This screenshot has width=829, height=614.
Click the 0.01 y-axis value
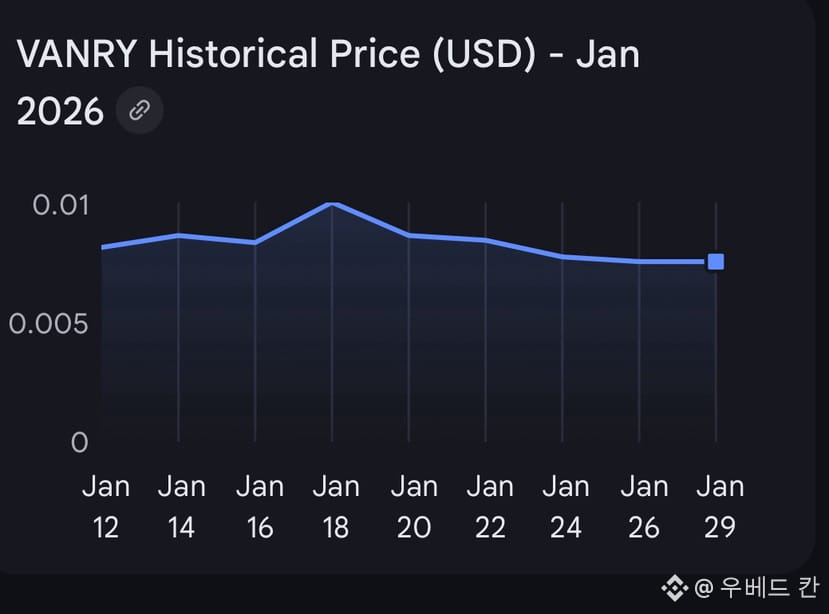click(x=61, y=205)
